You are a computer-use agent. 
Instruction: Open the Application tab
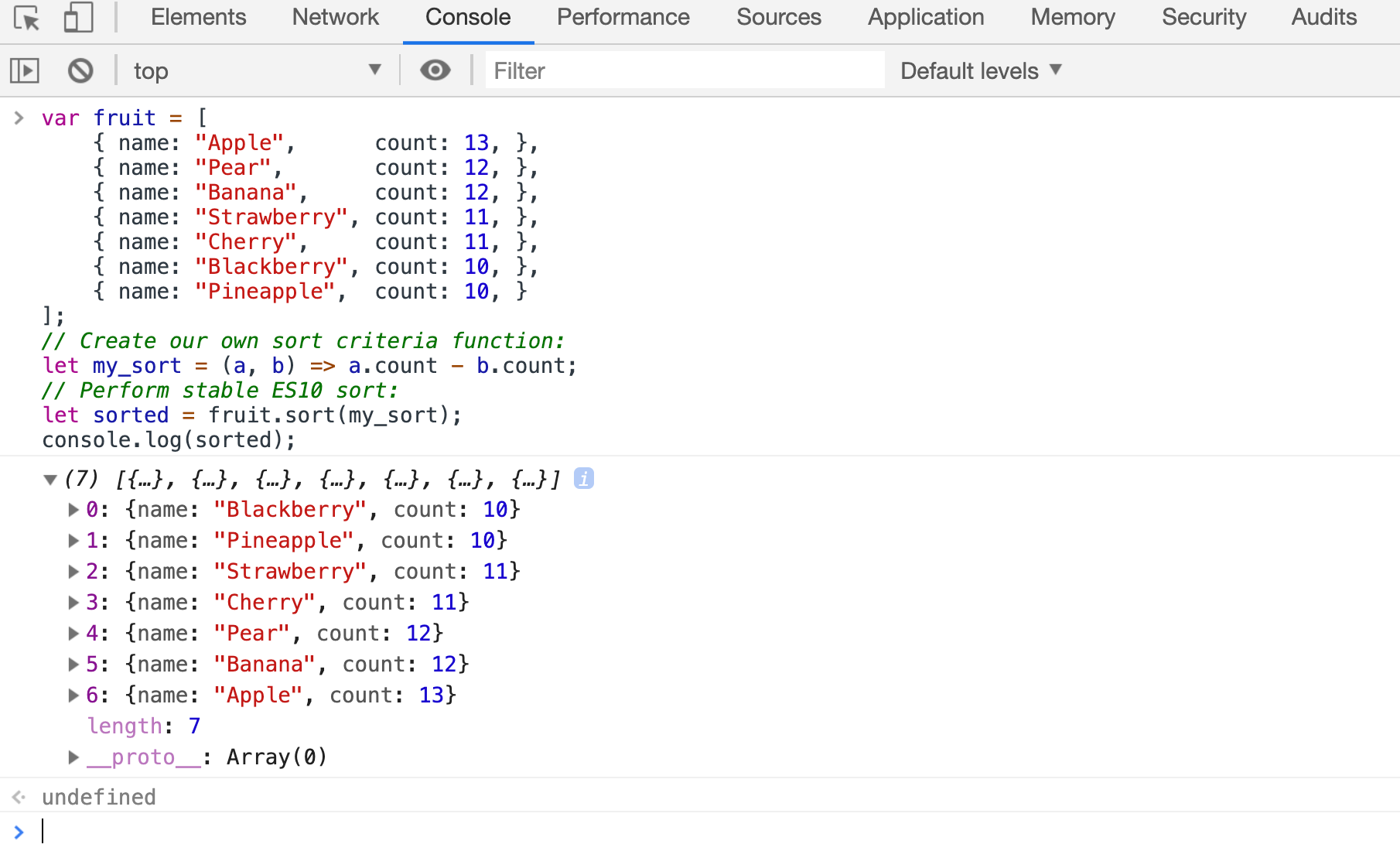tap(926, 17)
